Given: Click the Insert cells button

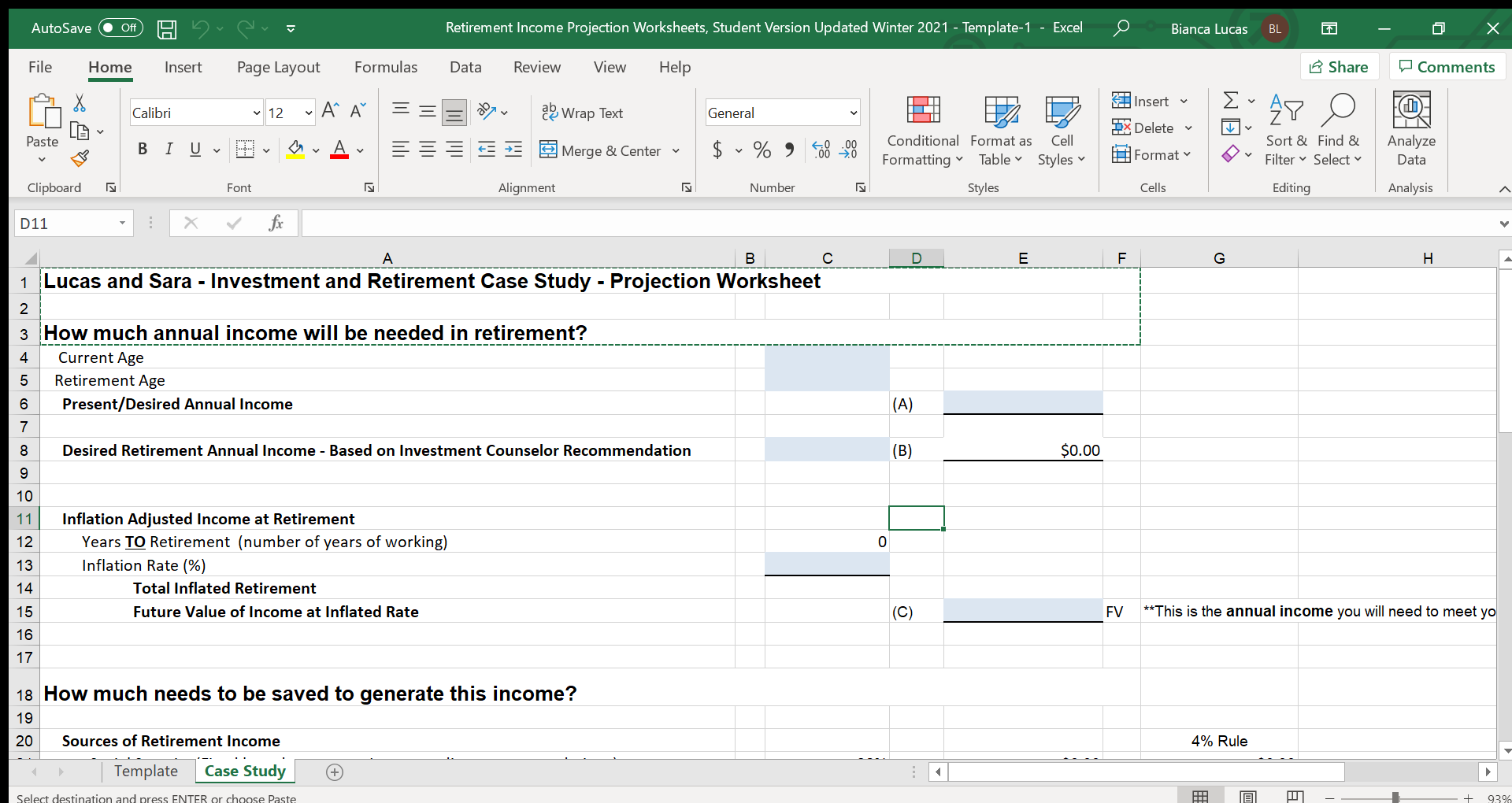Looking at the screenshot, I should click(x=1140, y=102).
